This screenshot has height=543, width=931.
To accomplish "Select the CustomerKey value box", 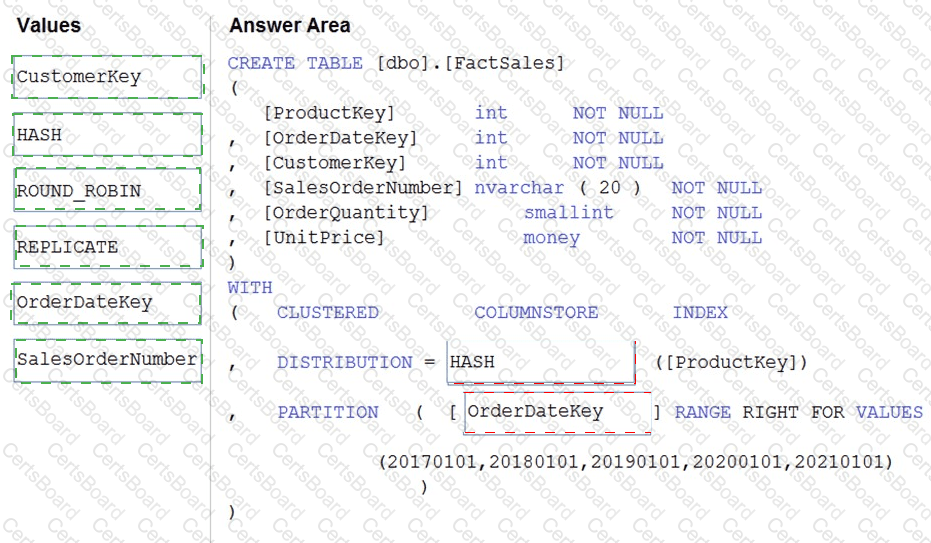I will click(x=107, y=77).
